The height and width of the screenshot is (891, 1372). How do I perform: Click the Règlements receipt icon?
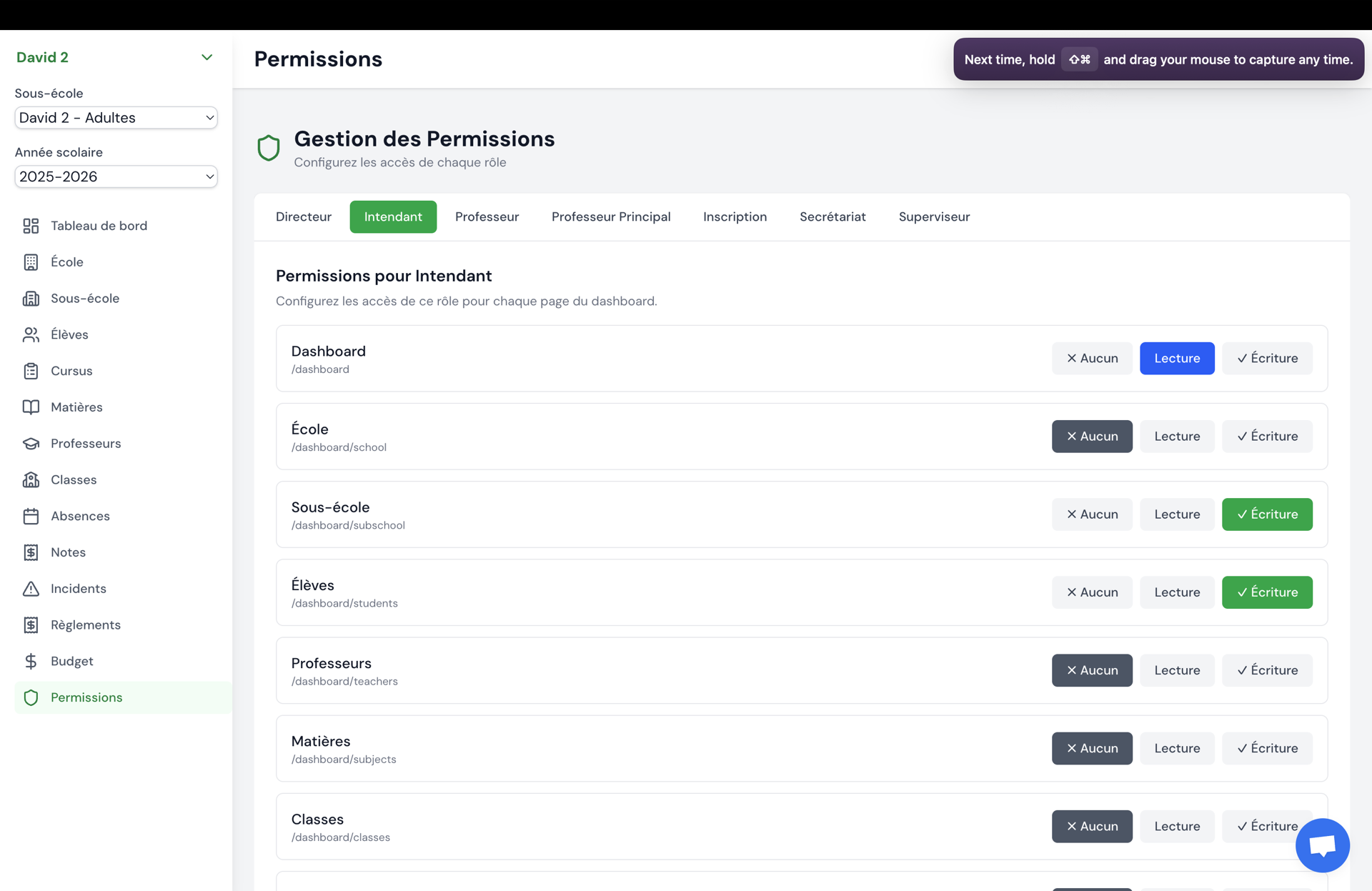[31, 625]
